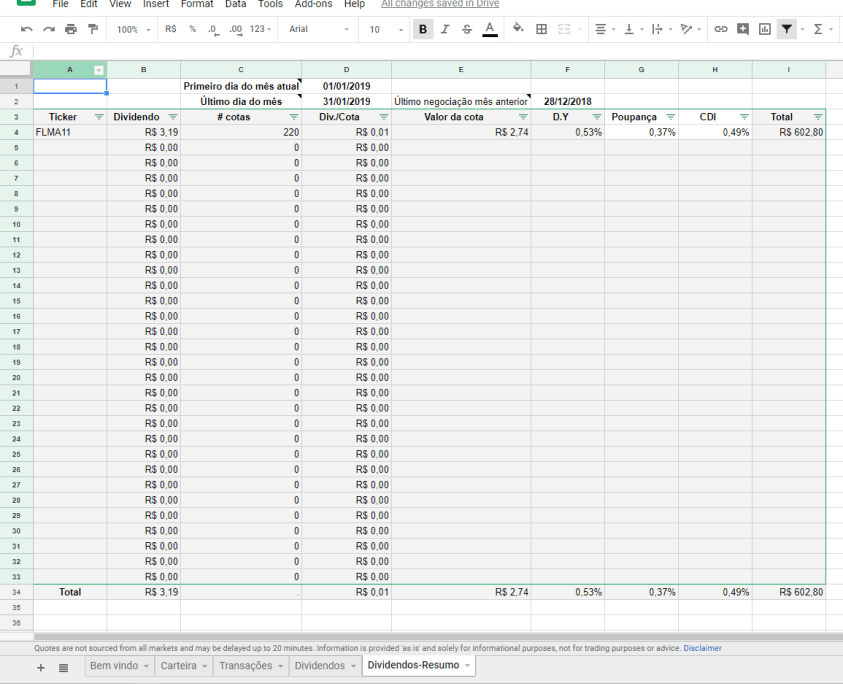843x684 pixels.
Task: Activate the Paint format roller icon
Action: (93, 29)
